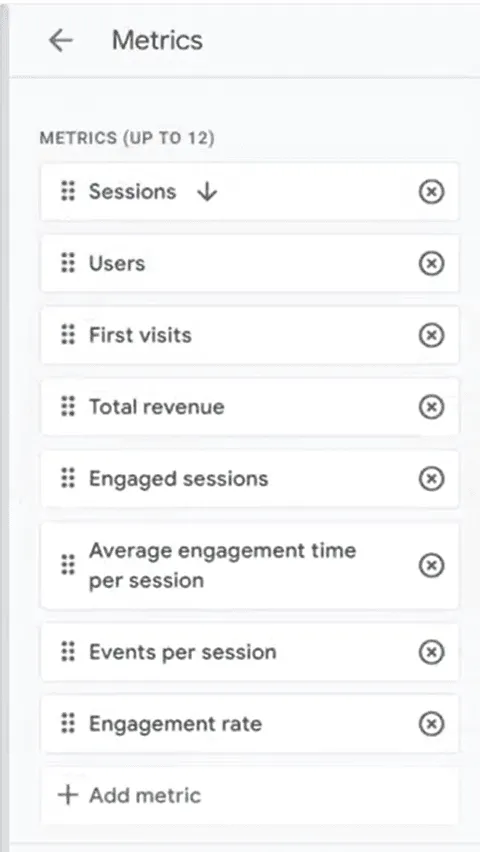480x852 pixels.
Task: Click the drag handle of Engaged sessions
Action: click(x=68, y=479)
